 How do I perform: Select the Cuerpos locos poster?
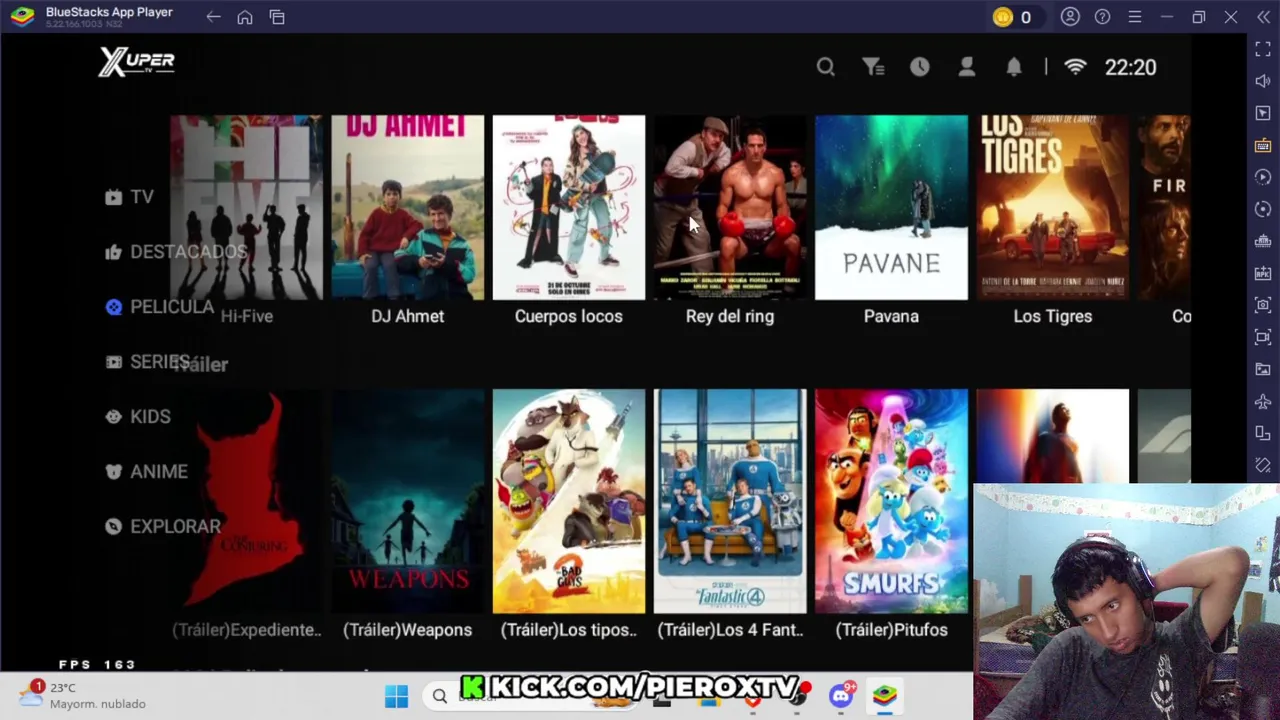tap(568, 207)
